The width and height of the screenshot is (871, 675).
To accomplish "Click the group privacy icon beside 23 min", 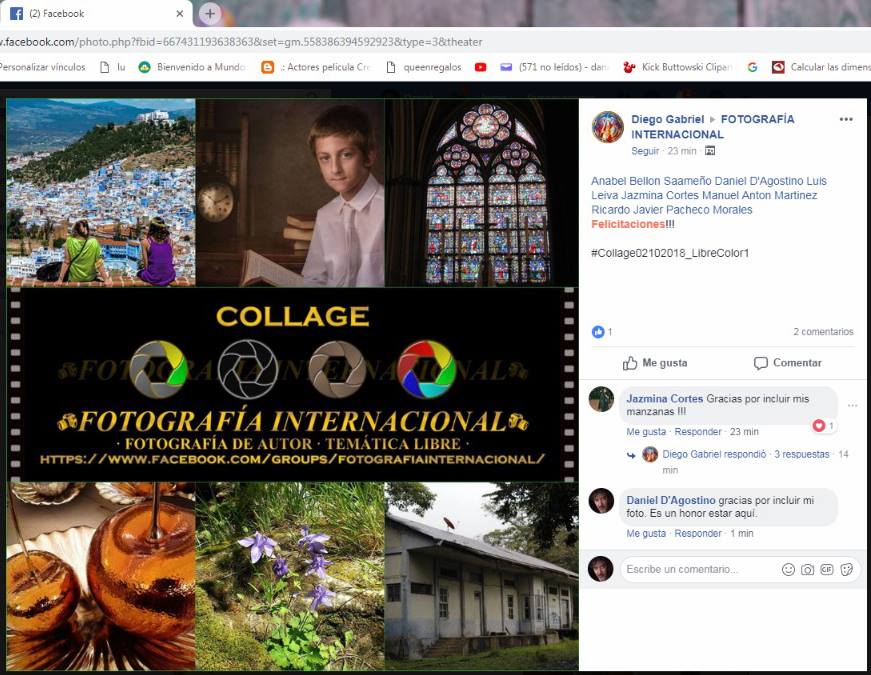I will 710,151.
